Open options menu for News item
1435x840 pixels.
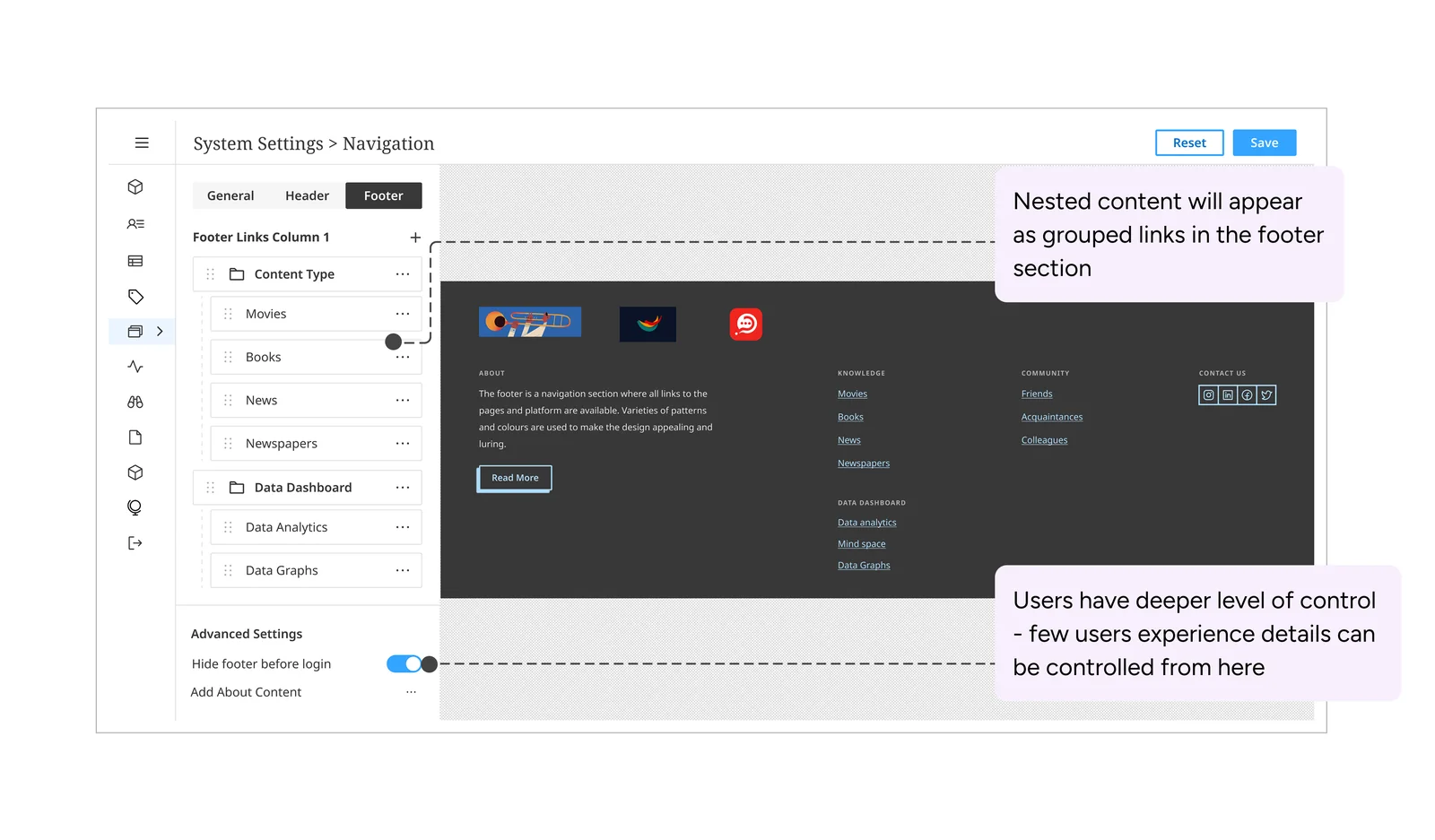403,401
